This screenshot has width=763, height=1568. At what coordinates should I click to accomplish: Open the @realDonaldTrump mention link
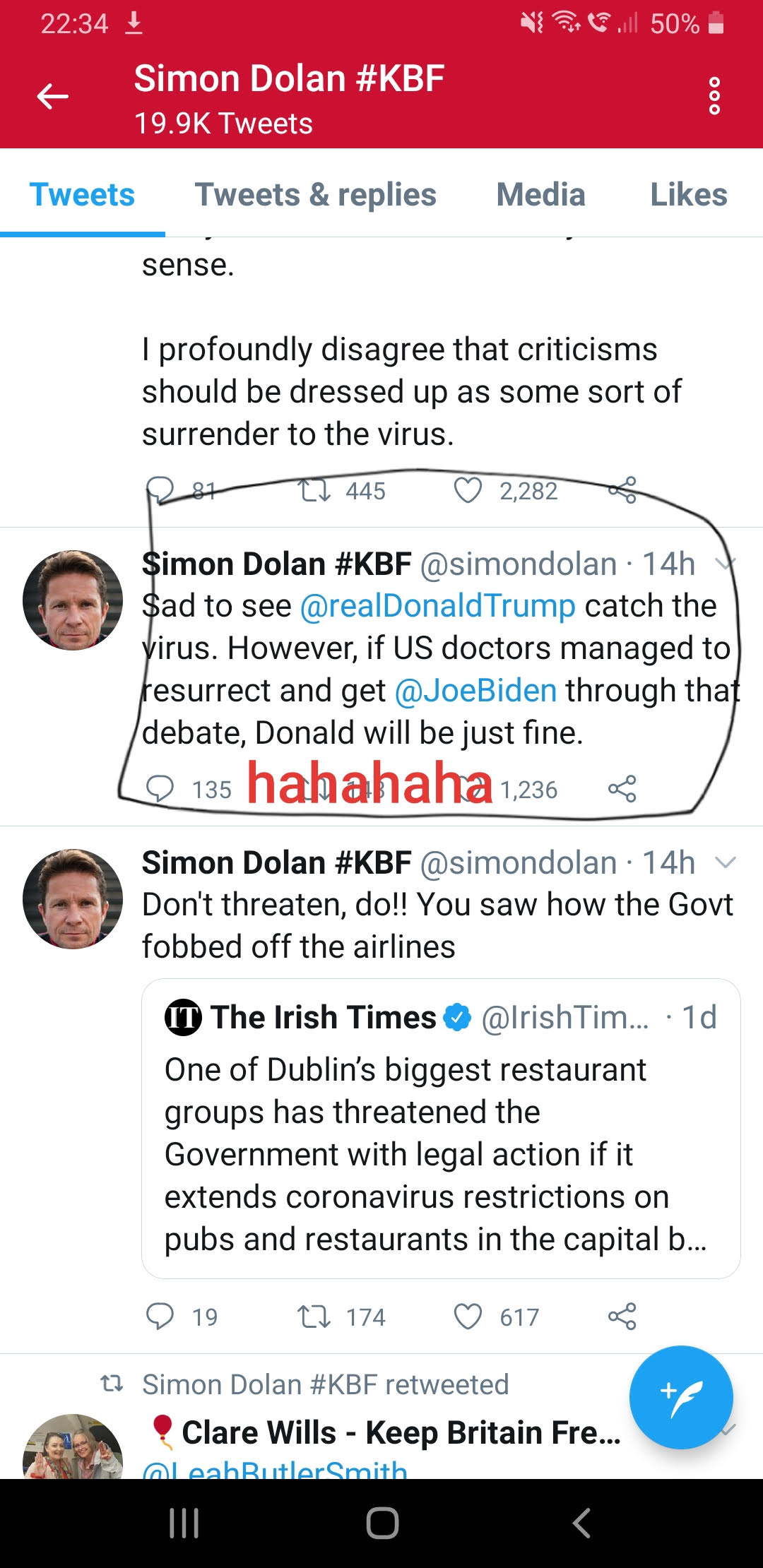[438, 606]
